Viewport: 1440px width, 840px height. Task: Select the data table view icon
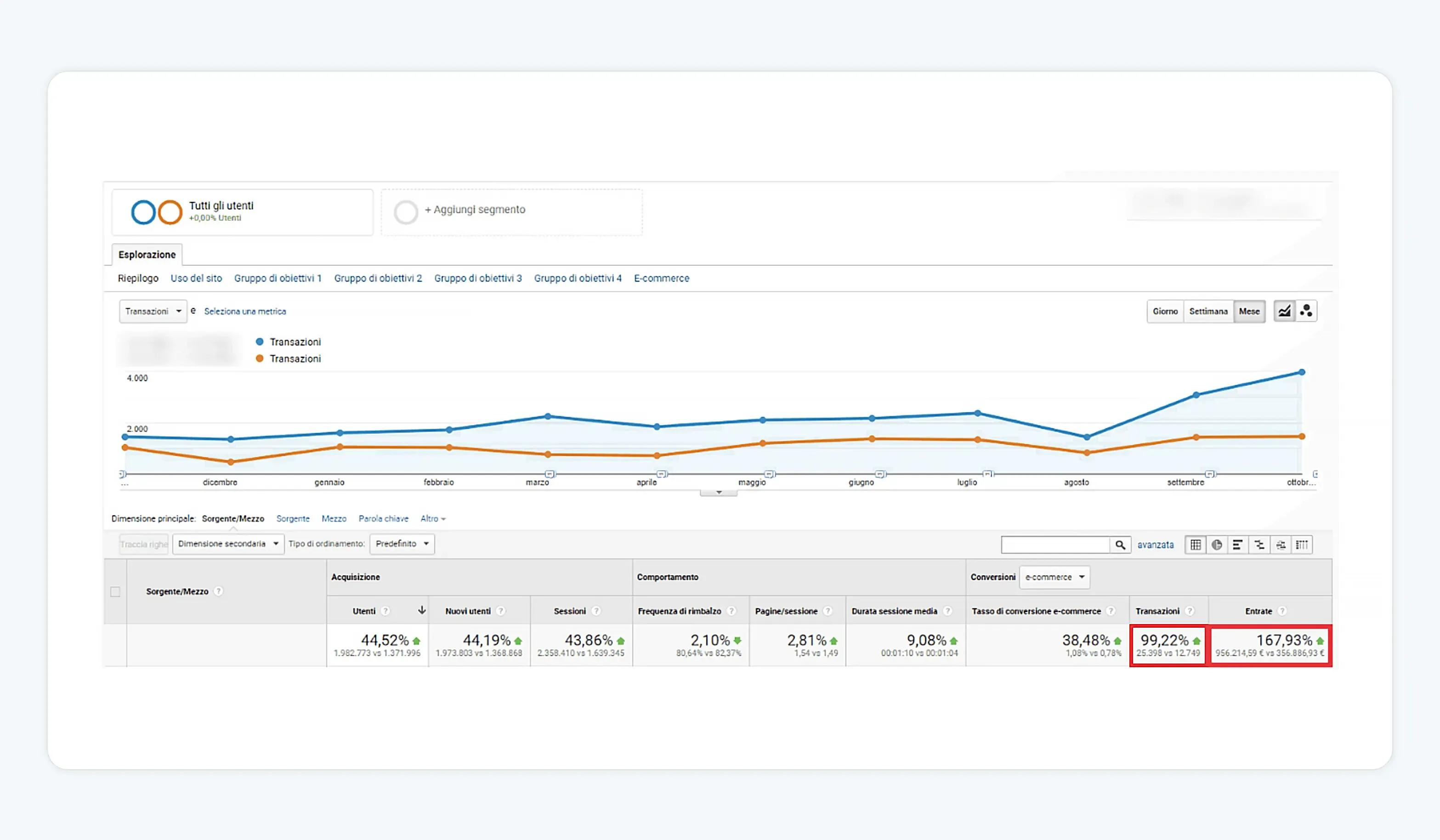pos(1196,545)
